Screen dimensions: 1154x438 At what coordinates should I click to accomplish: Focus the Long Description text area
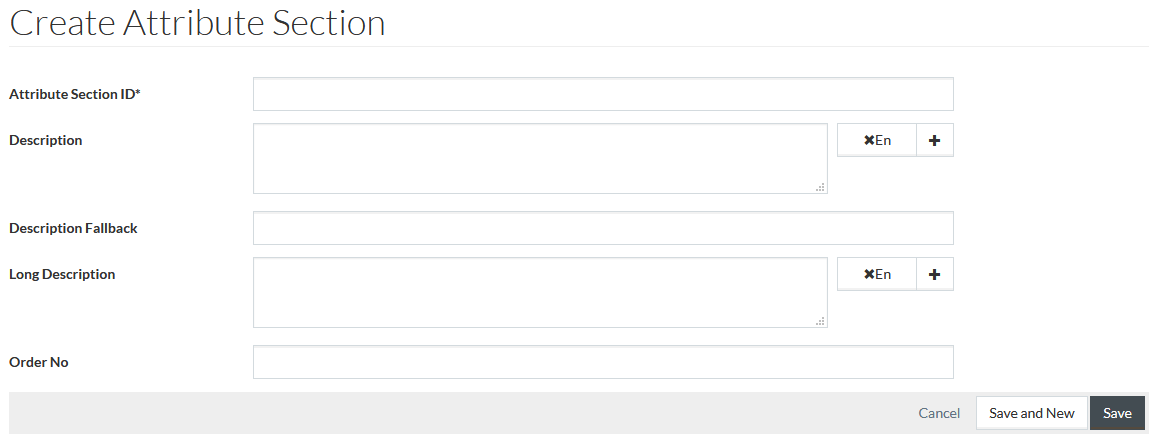coord(540,293)
